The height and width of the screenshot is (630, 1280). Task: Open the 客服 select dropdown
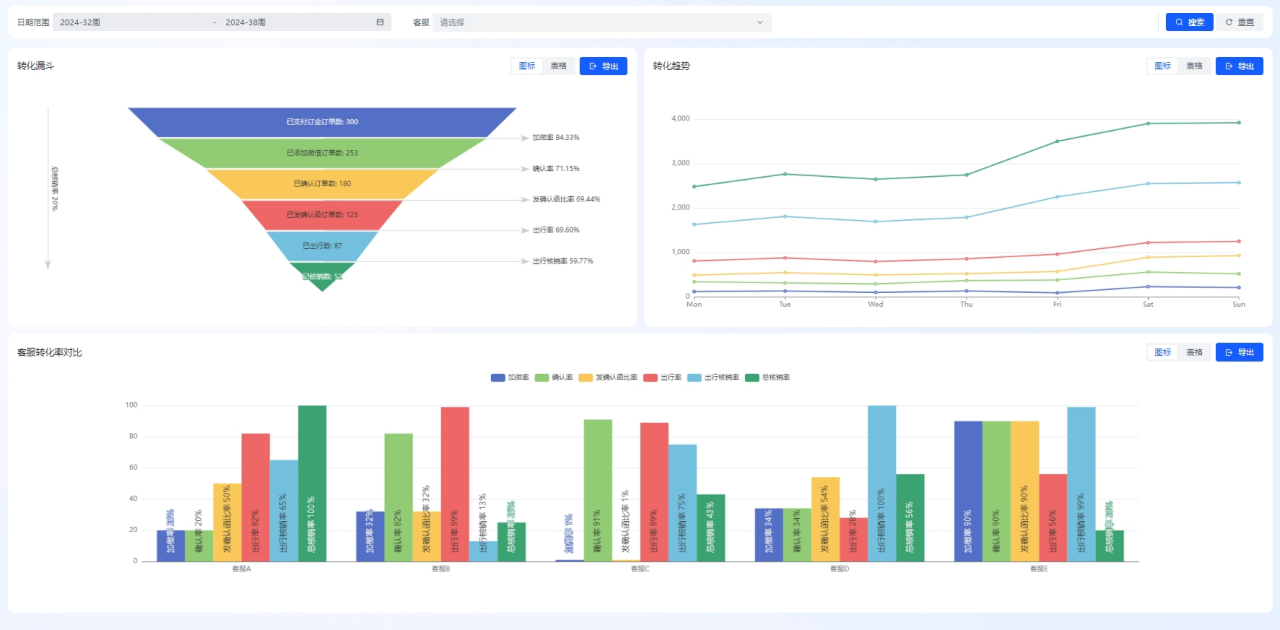click(x=601, y=22)
